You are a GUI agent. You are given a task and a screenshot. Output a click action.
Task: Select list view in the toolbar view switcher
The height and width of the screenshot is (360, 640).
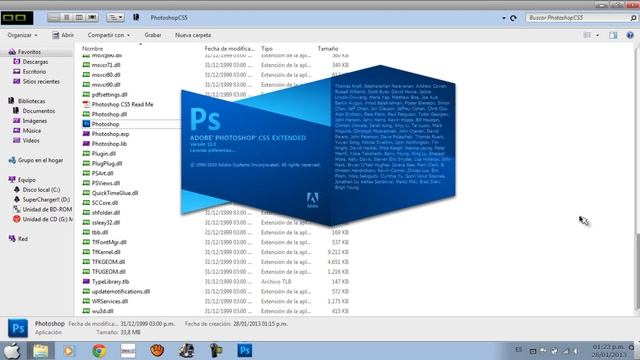[67, 18]
